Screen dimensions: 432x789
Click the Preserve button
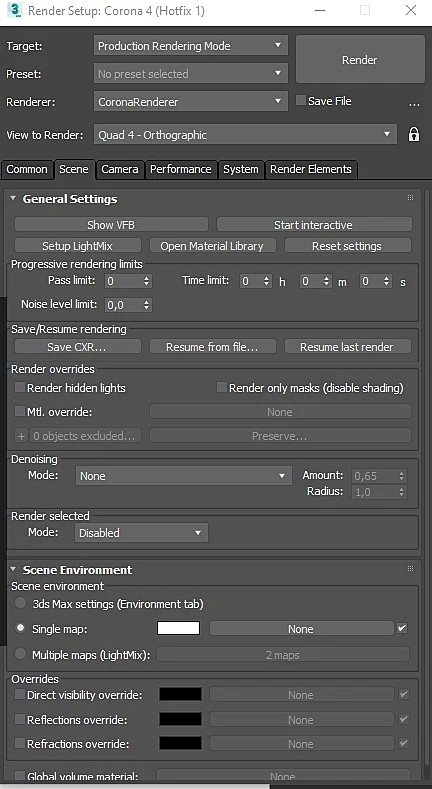pyautogui.click(x=280, y=436)
